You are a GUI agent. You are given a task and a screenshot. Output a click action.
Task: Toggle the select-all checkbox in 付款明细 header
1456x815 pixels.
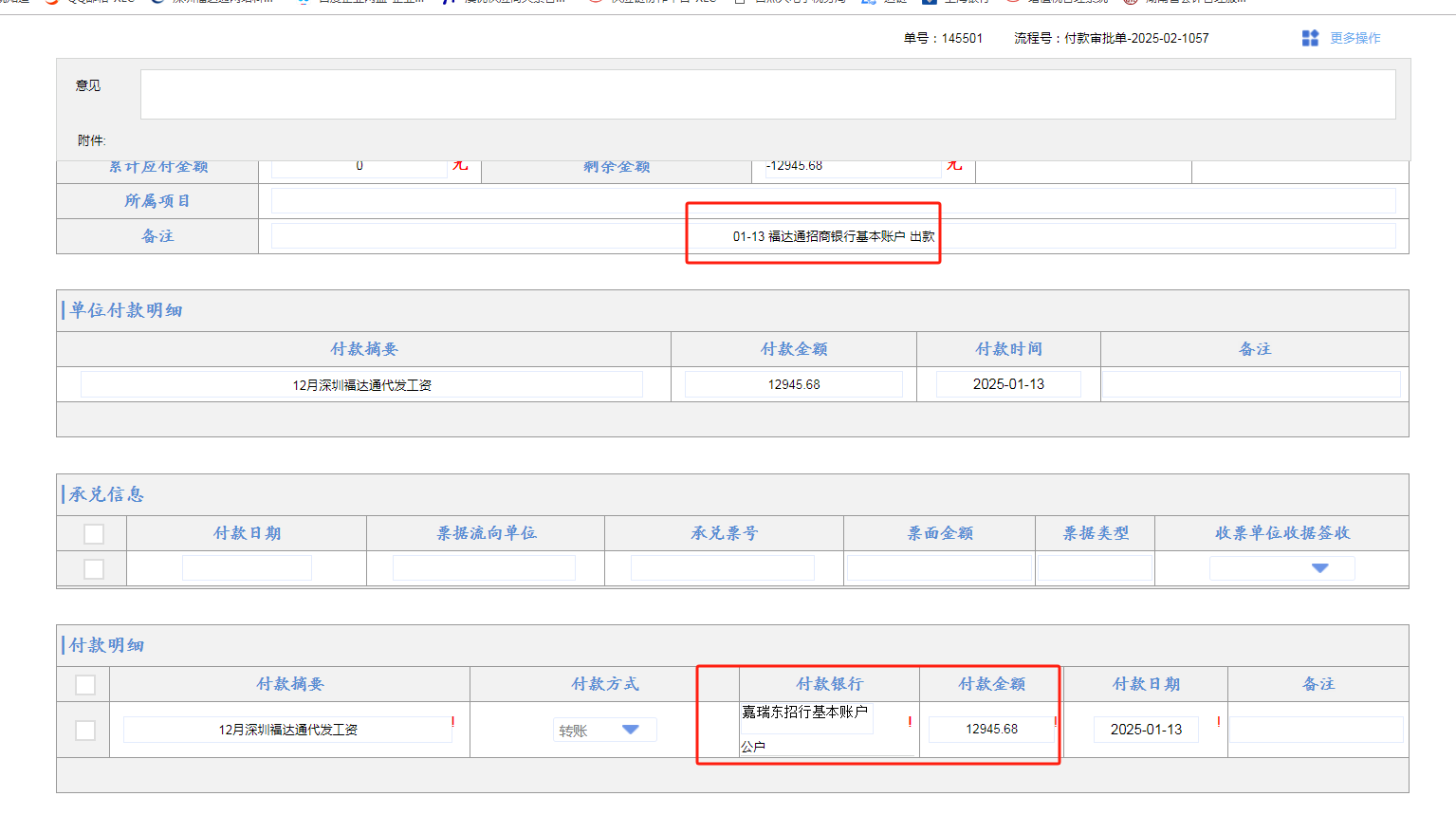(x=85, y=685)
